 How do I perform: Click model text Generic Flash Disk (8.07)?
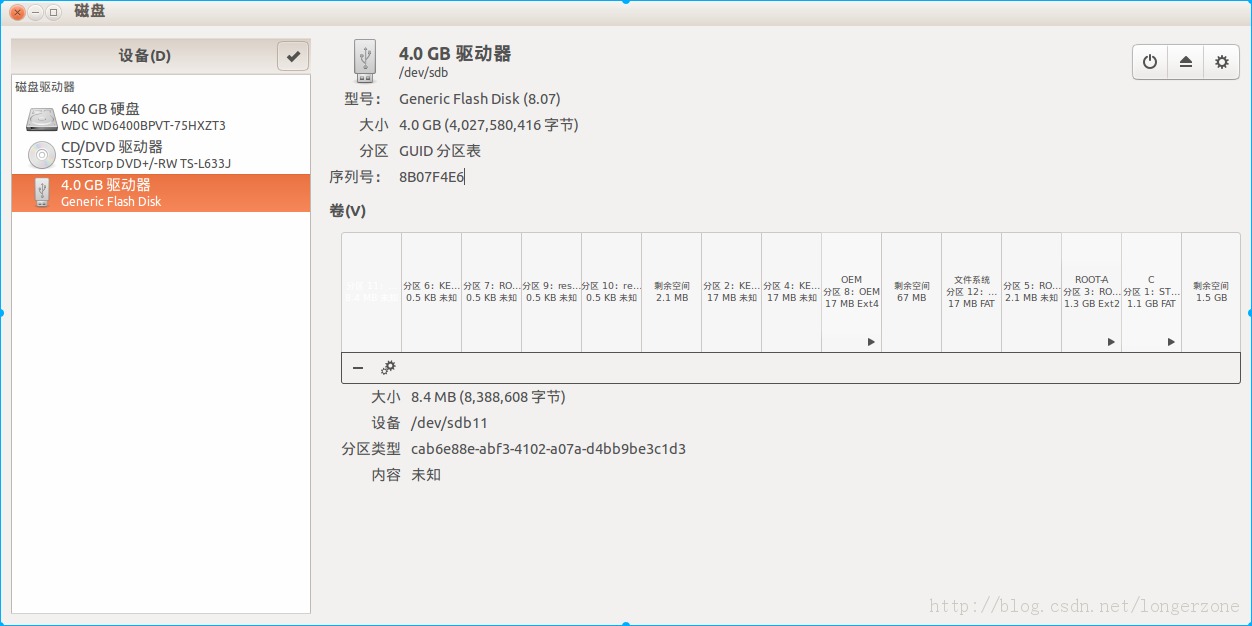(480, 99)
